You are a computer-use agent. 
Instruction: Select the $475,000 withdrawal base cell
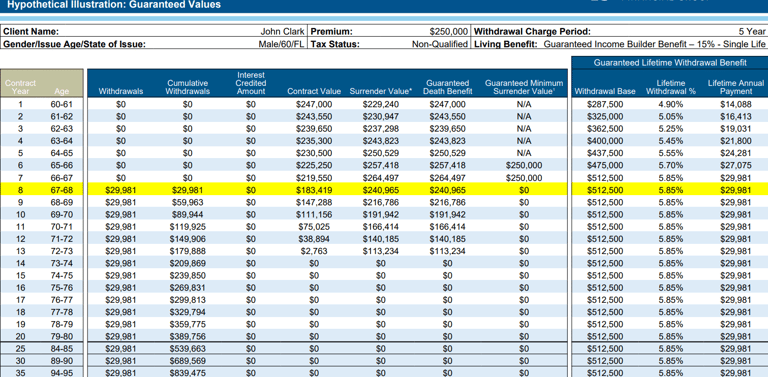click(605, 165)
